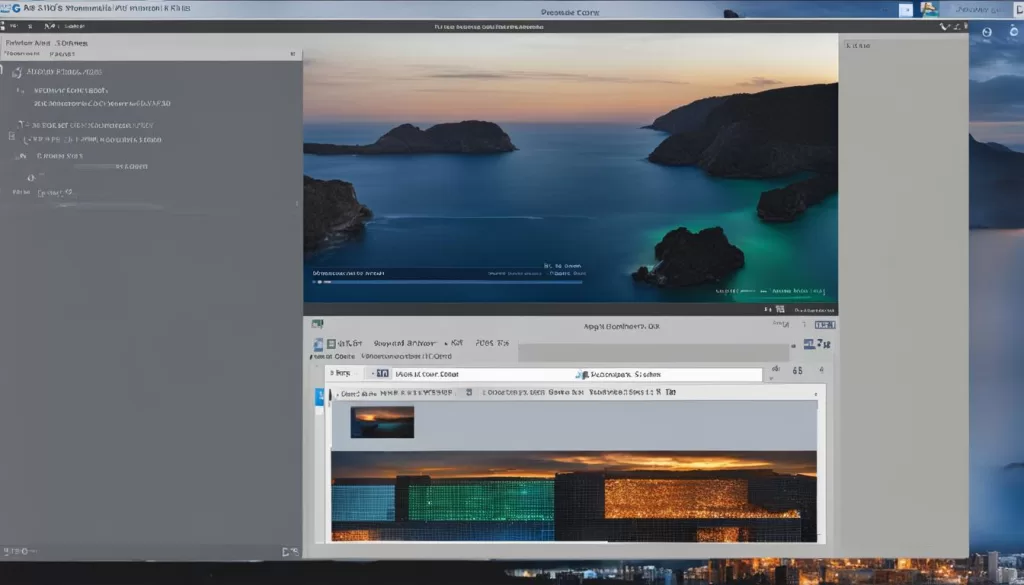Click the playback progress bar to seek

(450, 284)
